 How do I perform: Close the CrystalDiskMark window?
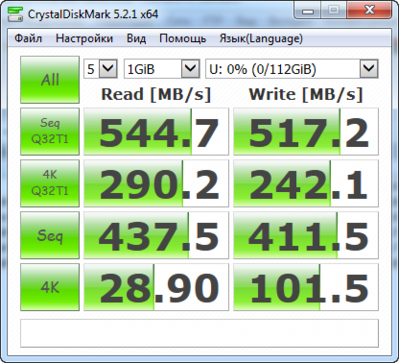pyautogui.click(x=370, y=11)
